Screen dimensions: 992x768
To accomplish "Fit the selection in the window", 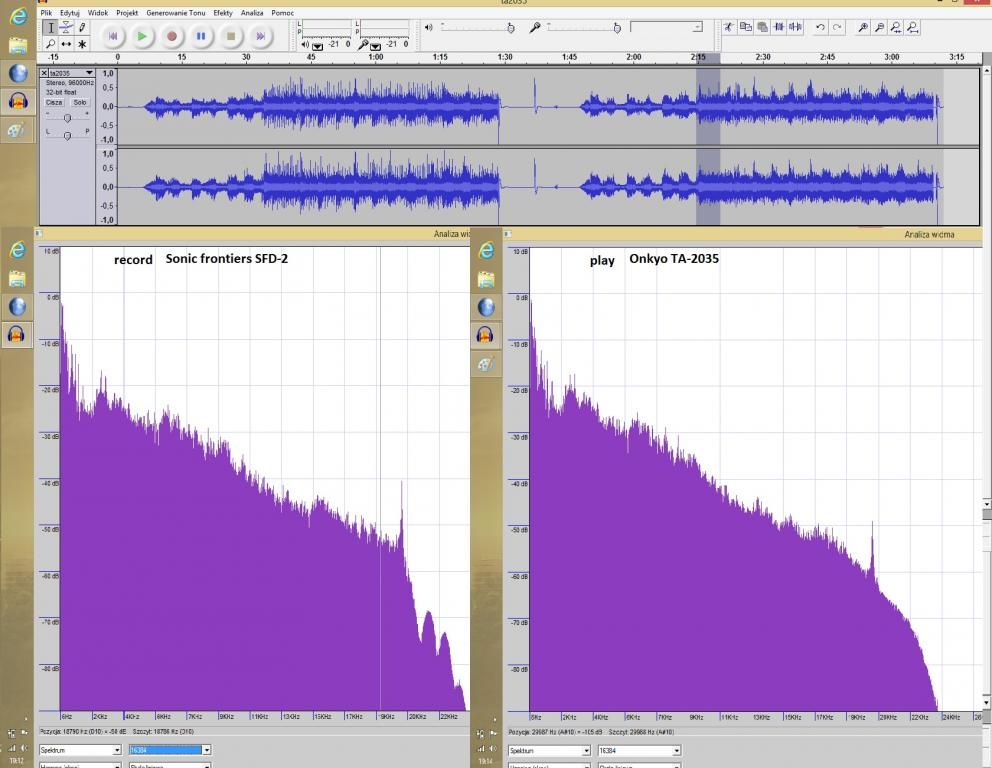I will click(x=896, y=27).
